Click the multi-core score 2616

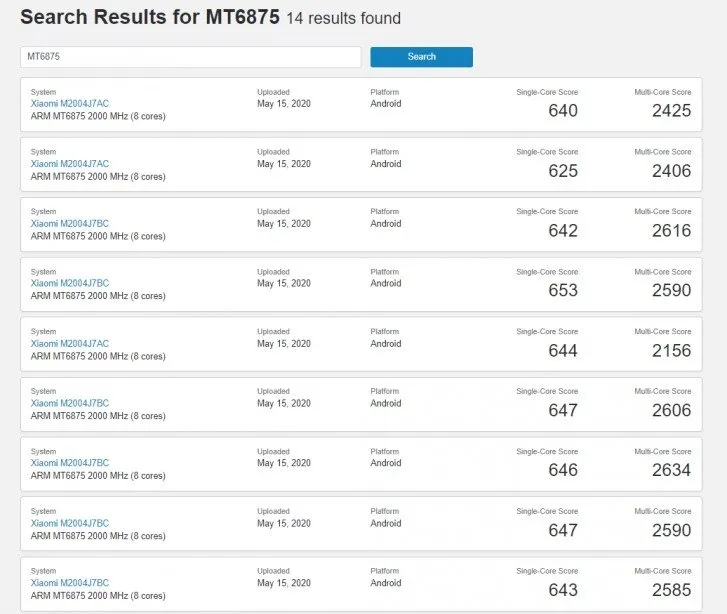[671, 231]
